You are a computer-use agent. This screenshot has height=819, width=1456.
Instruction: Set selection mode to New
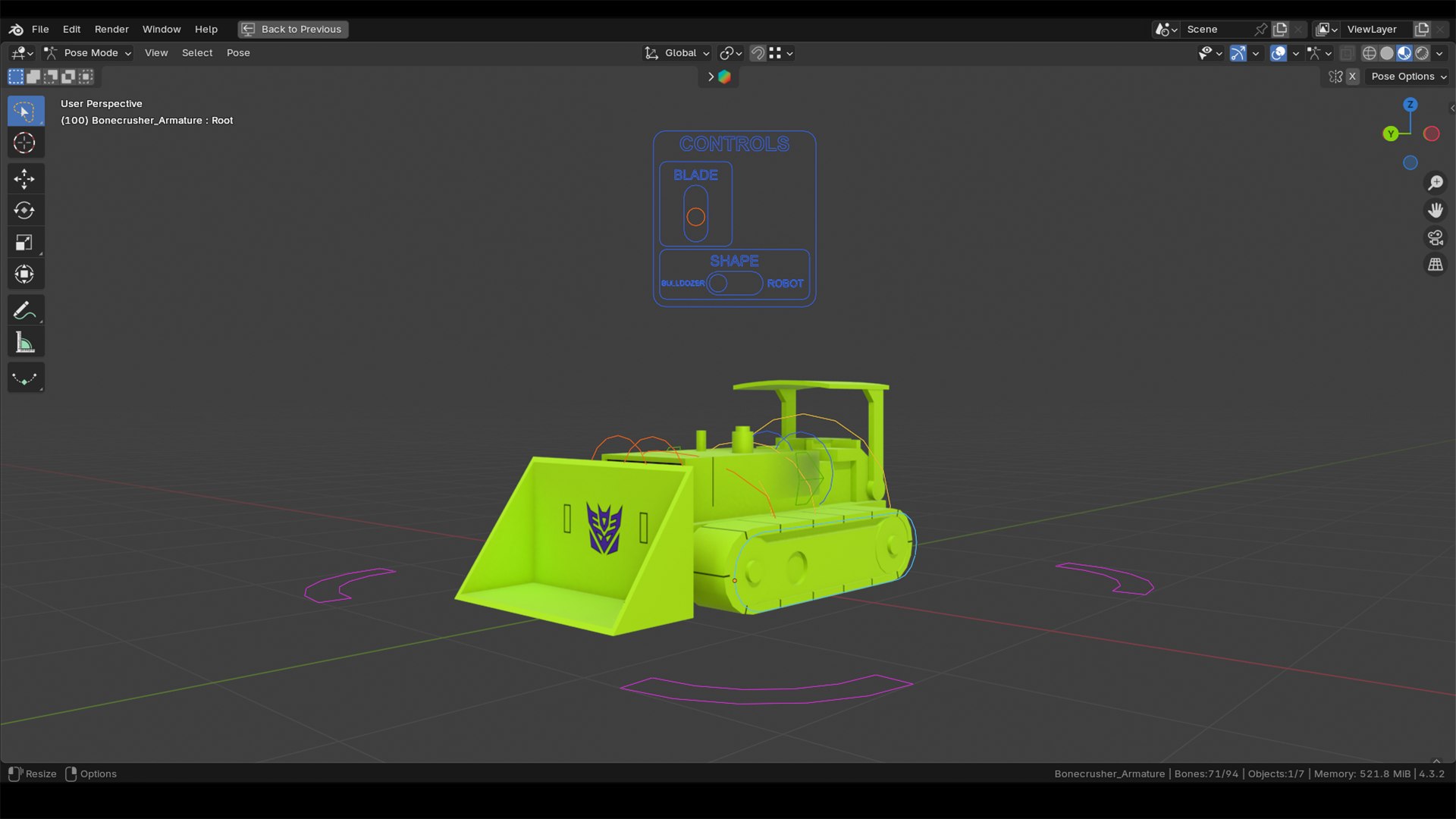(16, 76)
